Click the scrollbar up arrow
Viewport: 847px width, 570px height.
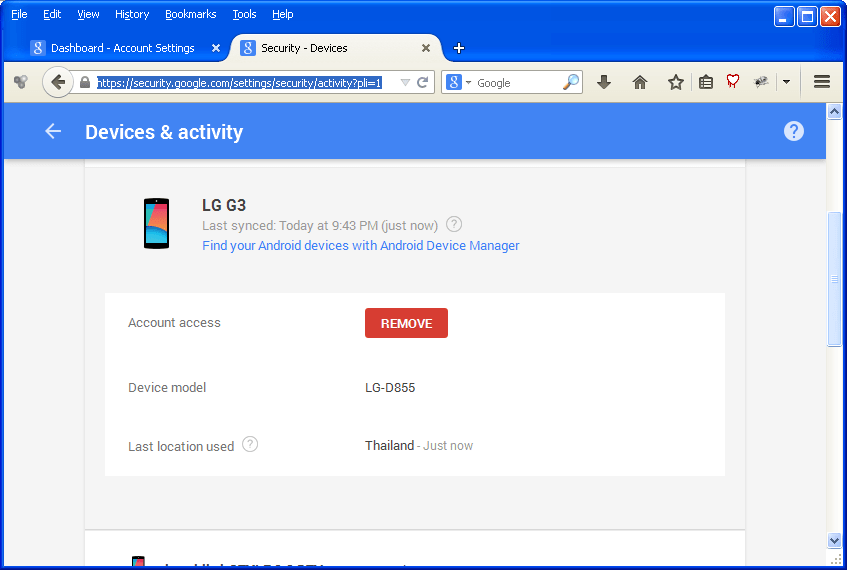834,111
